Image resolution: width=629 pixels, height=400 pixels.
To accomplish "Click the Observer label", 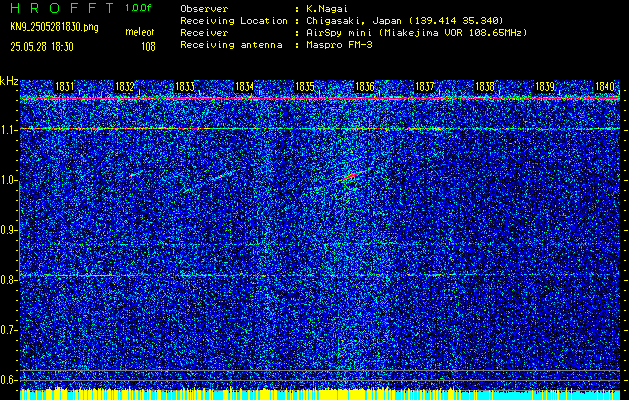I will point(204,9).
